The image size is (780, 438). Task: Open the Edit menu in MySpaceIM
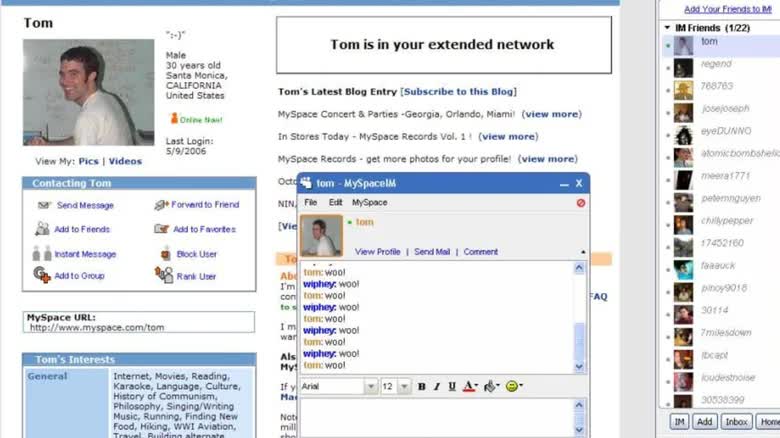(x=336, y=203)
